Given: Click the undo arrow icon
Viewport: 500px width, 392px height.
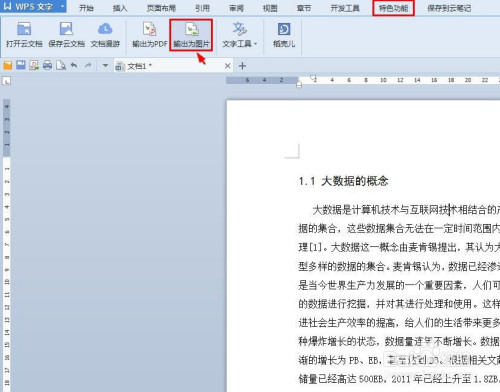Looking at the screenshot, I should (x=74, y=65).
